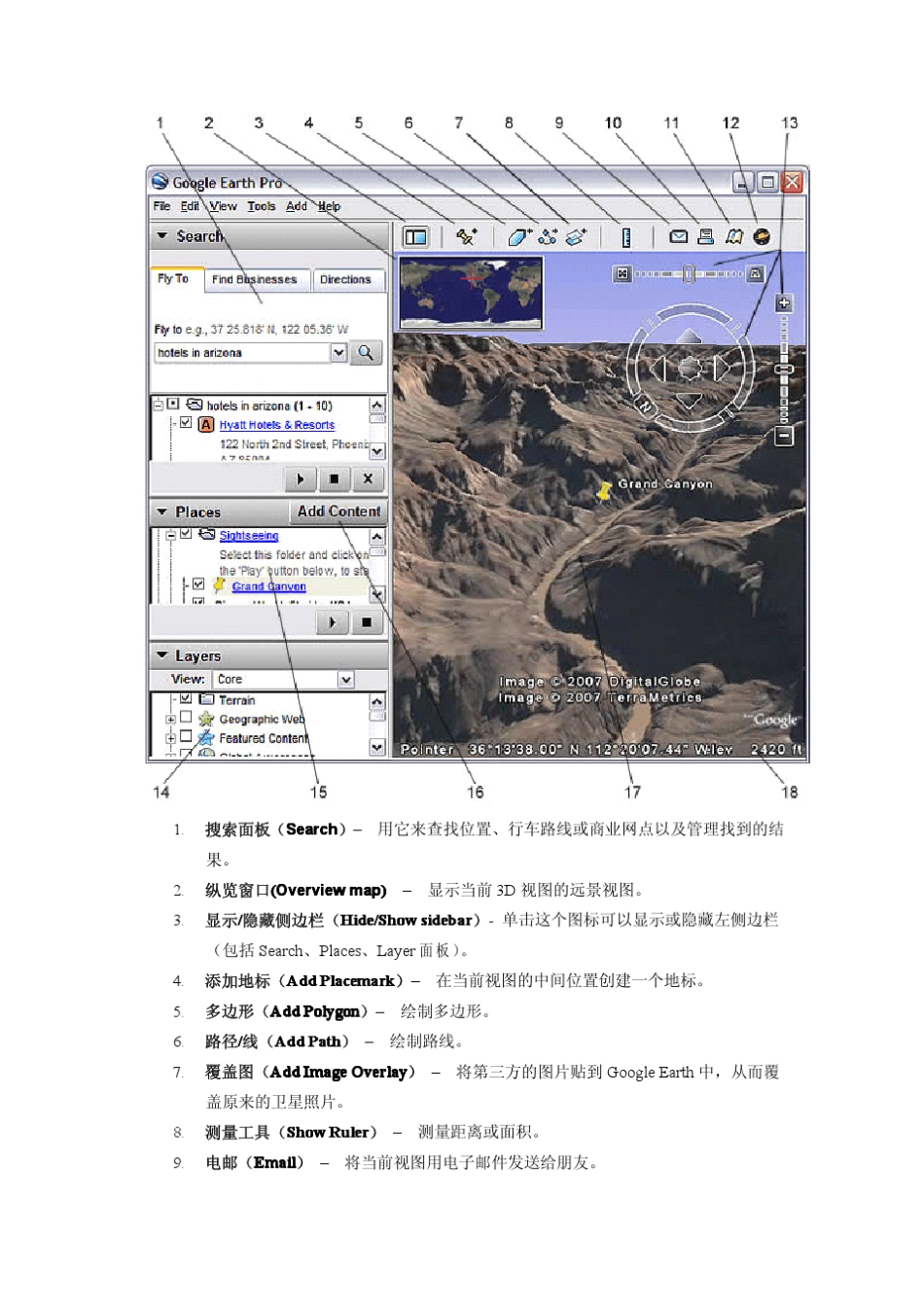Expand the Featured Content layer node
The image size is (924, 1307).
(170, 738)
